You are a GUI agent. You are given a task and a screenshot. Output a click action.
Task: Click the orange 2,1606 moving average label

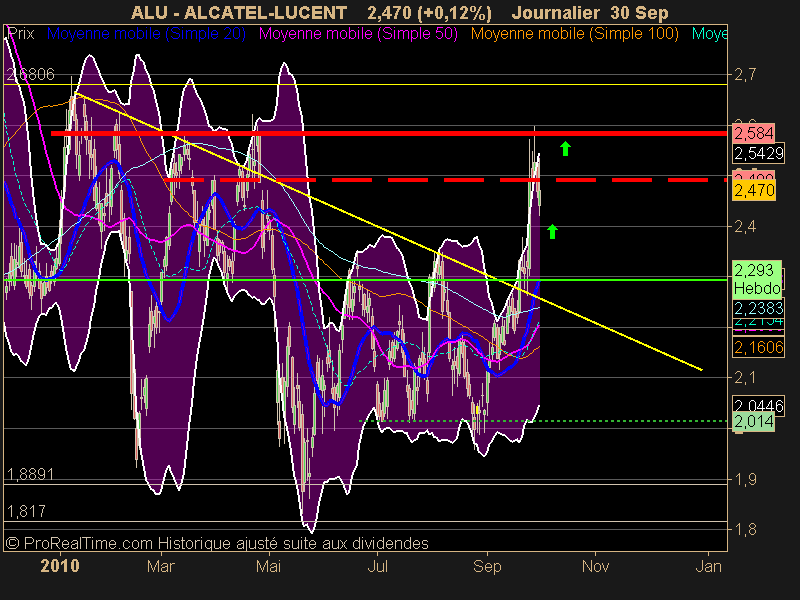coord(758,347)
